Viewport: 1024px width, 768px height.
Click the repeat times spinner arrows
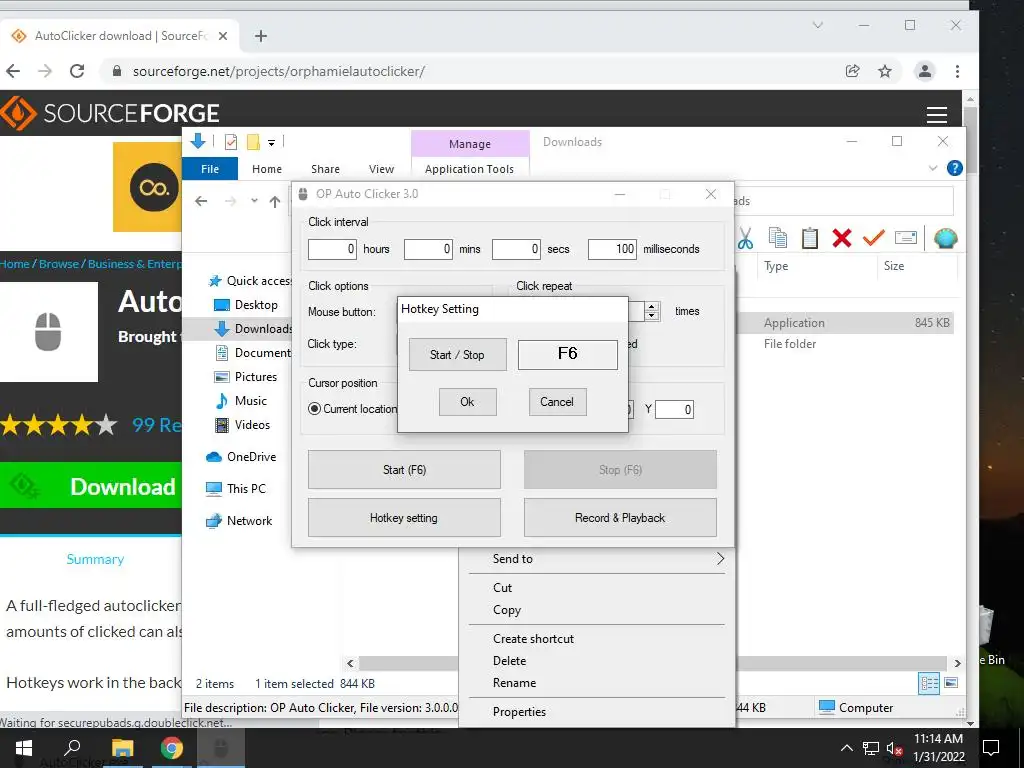tap(652, 312)
